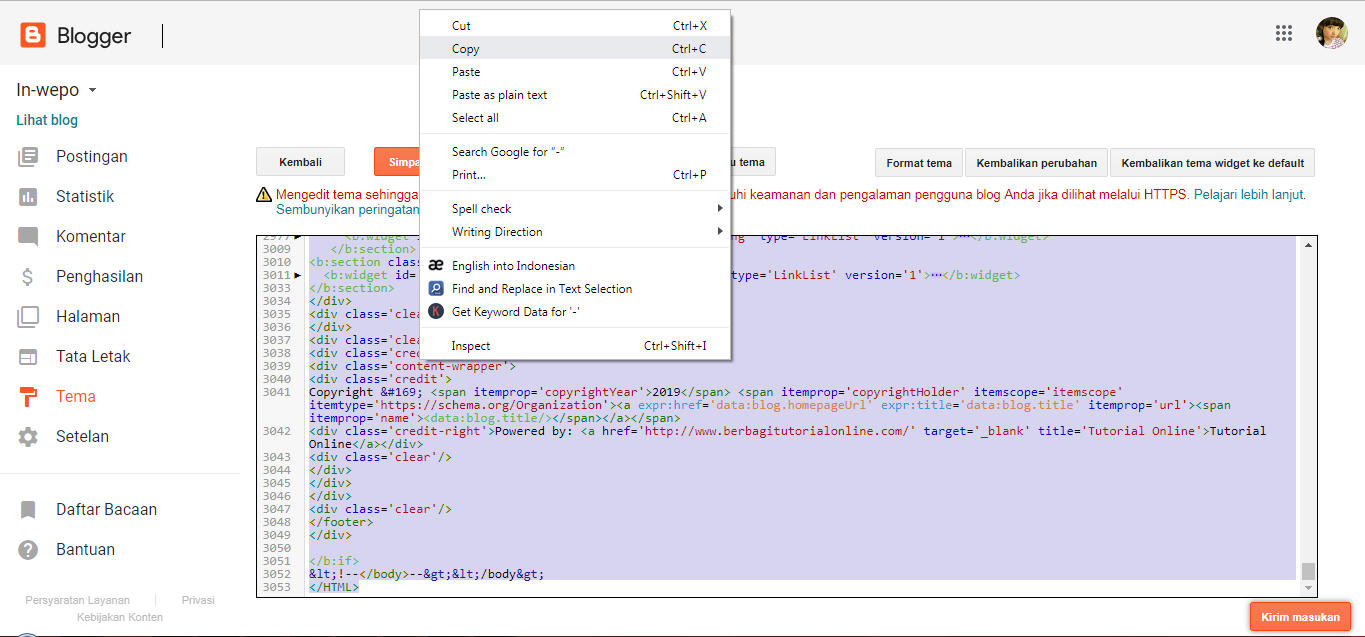Open the Bantuan help icon
The height and width of the screenshot is (637, 1365).
[28, 549]
